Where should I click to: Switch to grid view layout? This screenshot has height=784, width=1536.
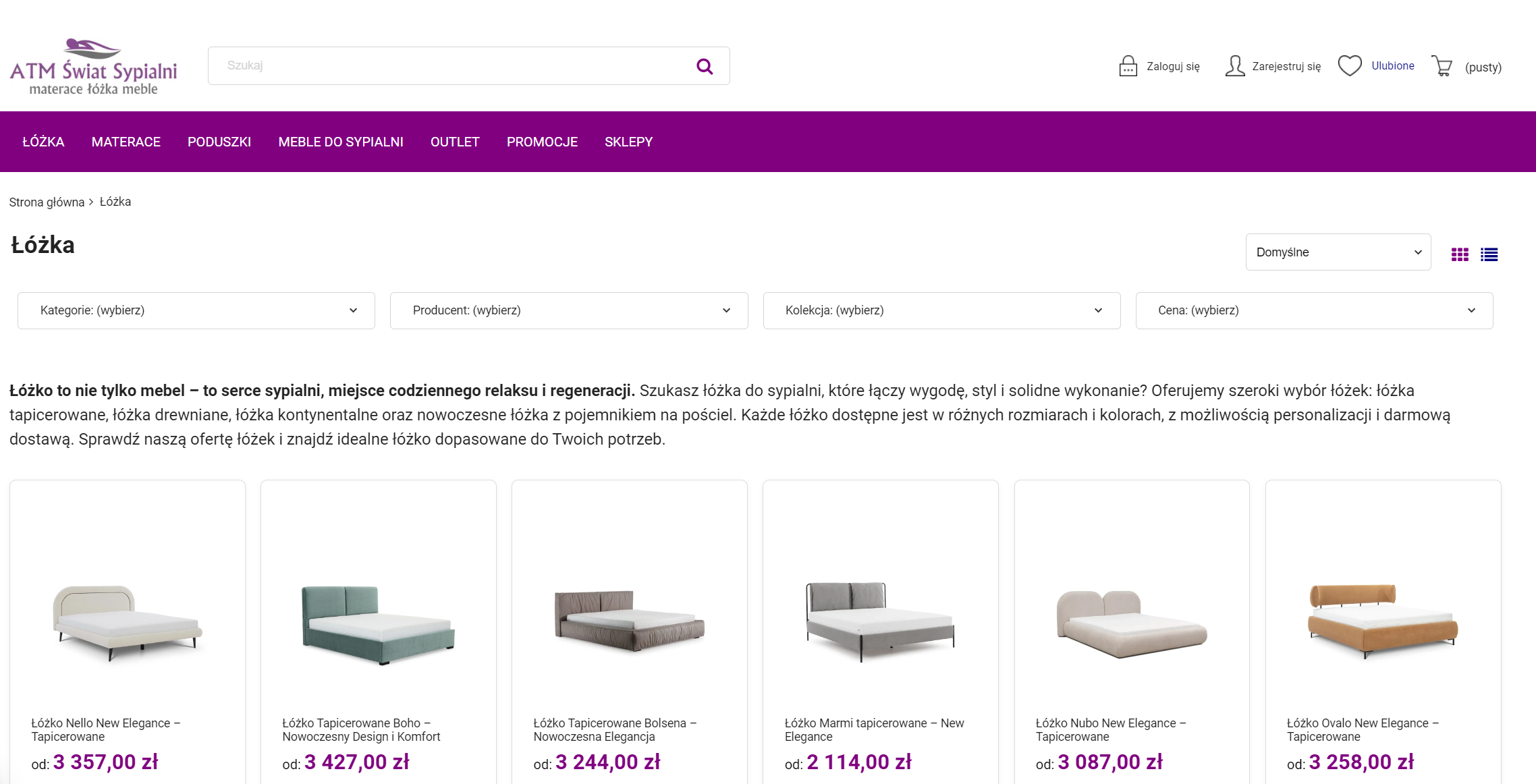coord(1460,254)
